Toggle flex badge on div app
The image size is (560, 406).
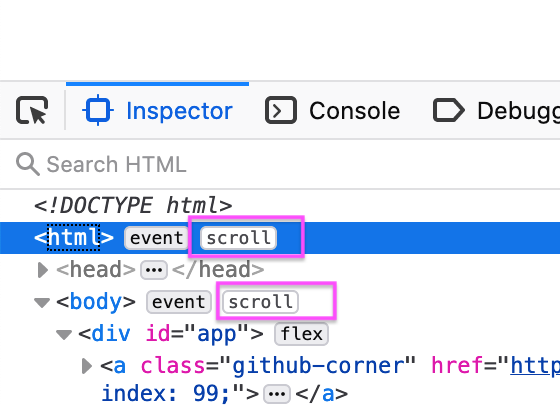(x=301, y=334)
